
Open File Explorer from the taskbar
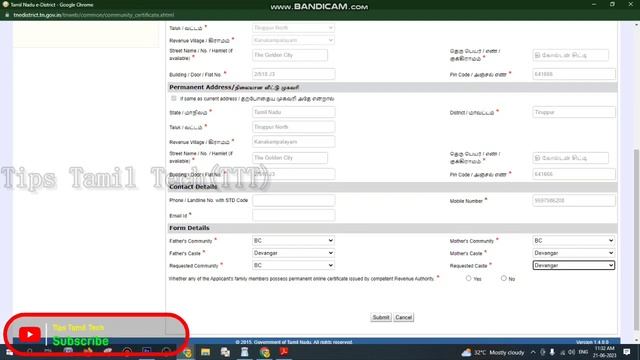coord(205,353)
